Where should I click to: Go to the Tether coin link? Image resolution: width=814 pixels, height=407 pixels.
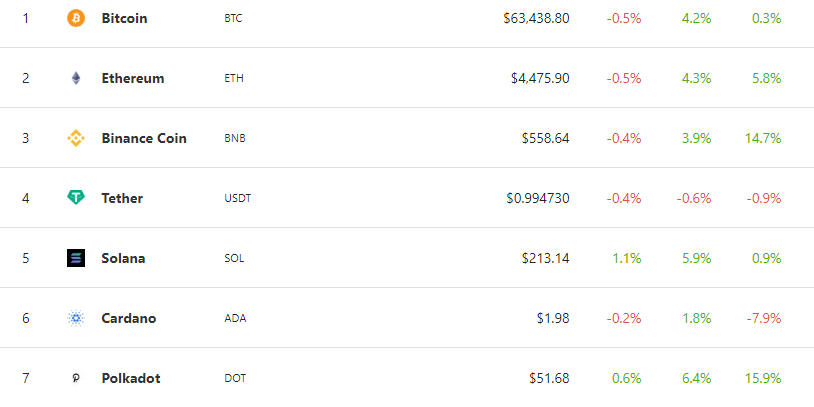(x=122, y=198)
